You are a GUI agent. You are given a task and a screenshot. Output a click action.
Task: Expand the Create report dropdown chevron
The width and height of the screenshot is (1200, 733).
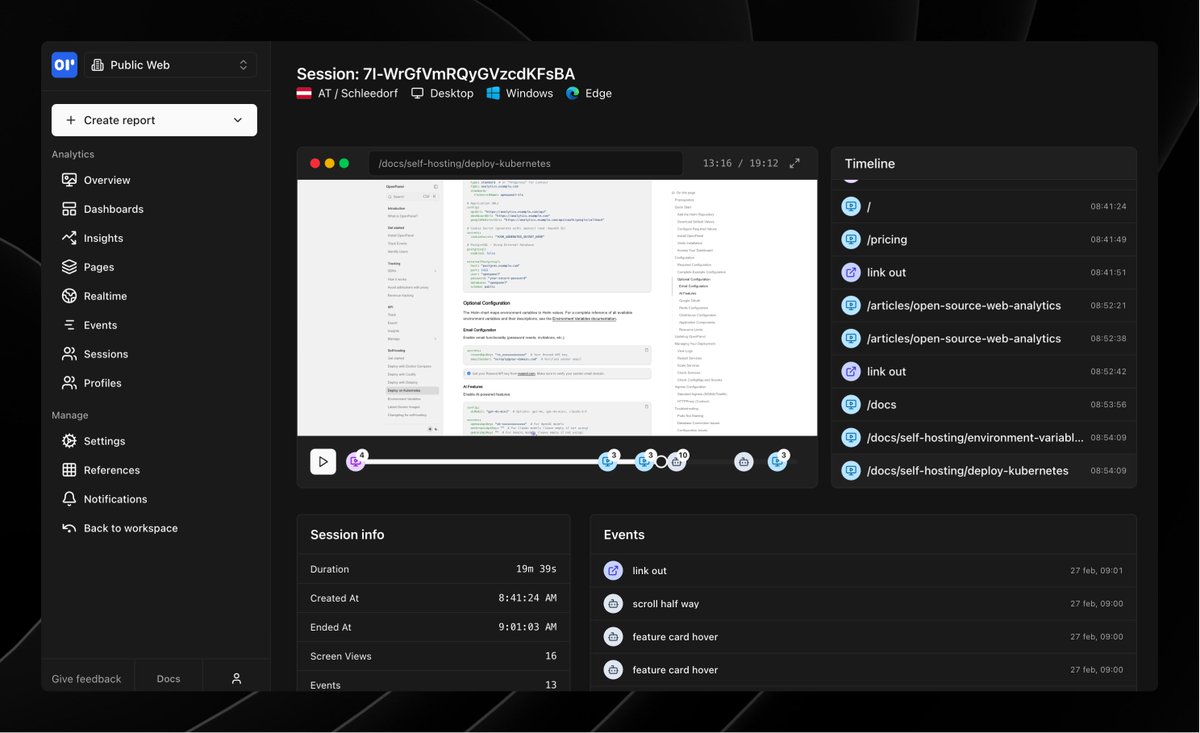click(x=237, y=120)
